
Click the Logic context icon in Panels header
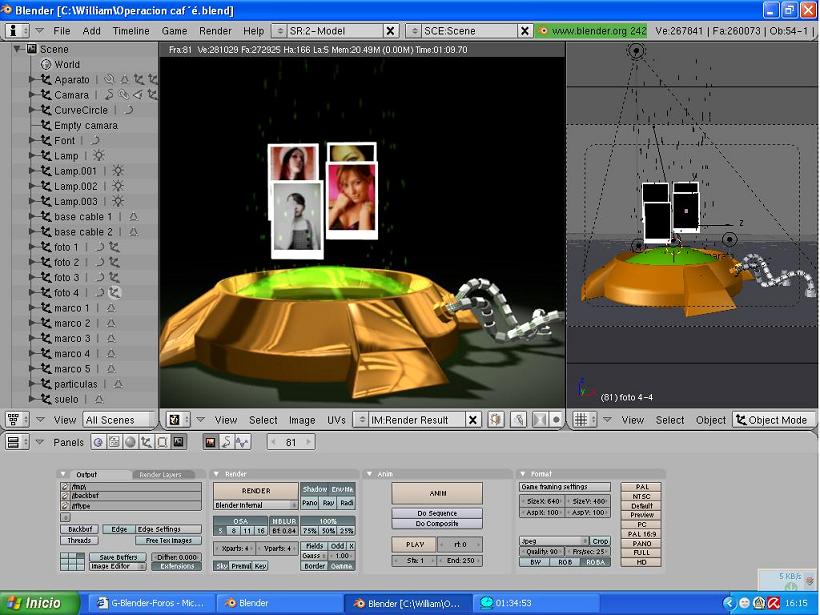pos(98,441)
